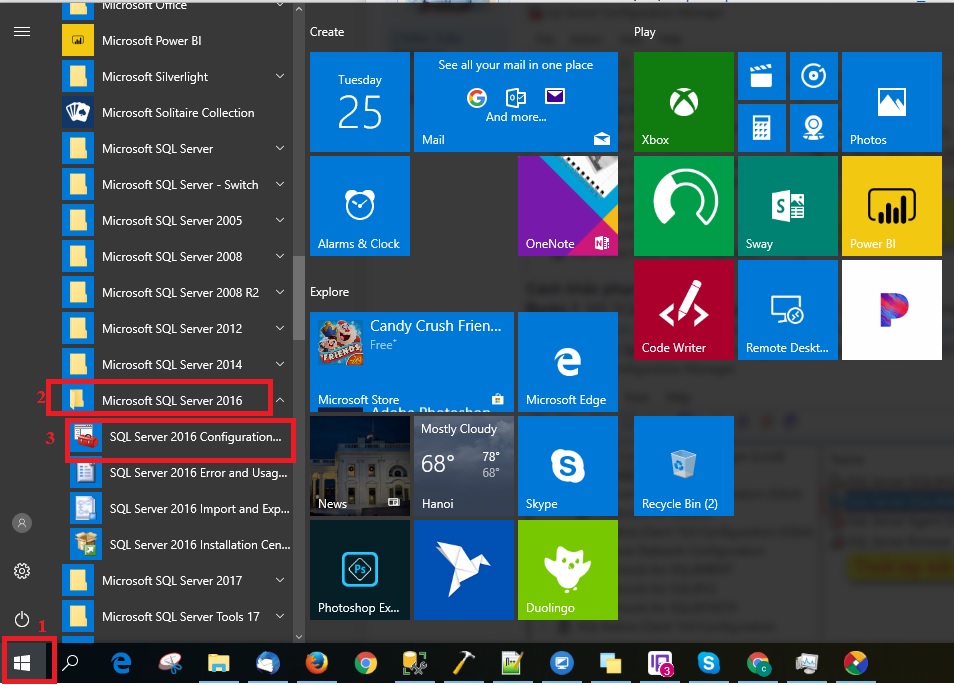Screen dimensions: 954x685
Task: Open the Power options button
Action: tap(22, 619)
